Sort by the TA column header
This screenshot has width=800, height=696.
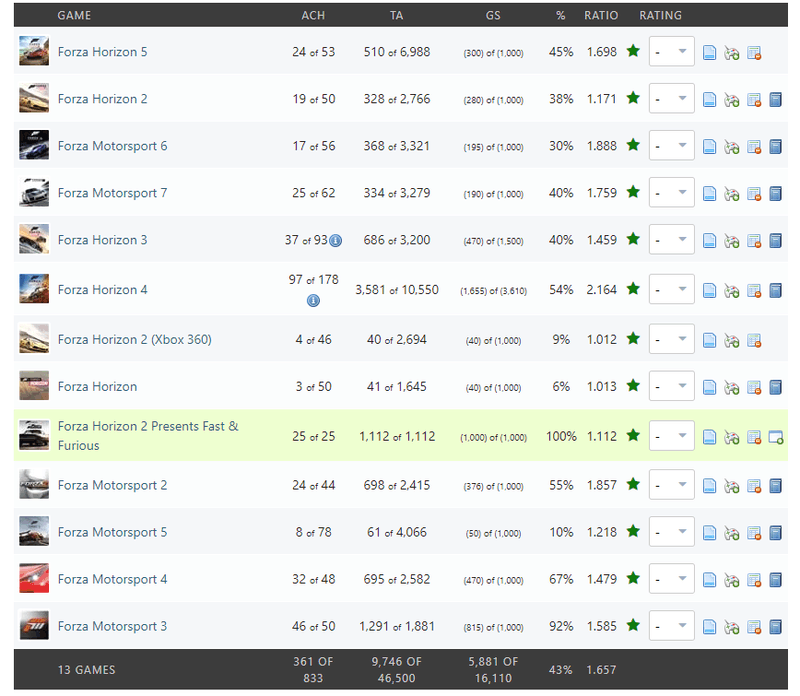click(396, 15)
